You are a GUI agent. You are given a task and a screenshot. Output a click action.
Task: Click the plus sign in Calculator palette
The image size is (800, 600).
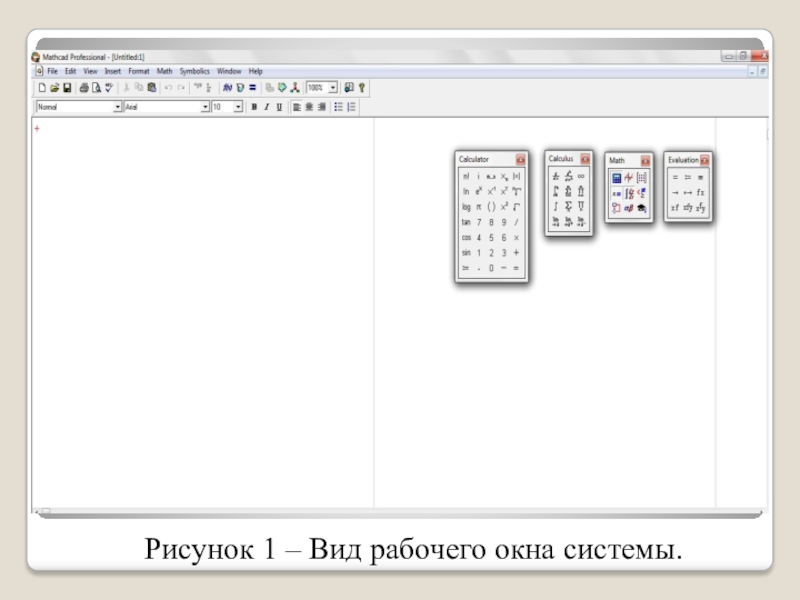point(516,253)
